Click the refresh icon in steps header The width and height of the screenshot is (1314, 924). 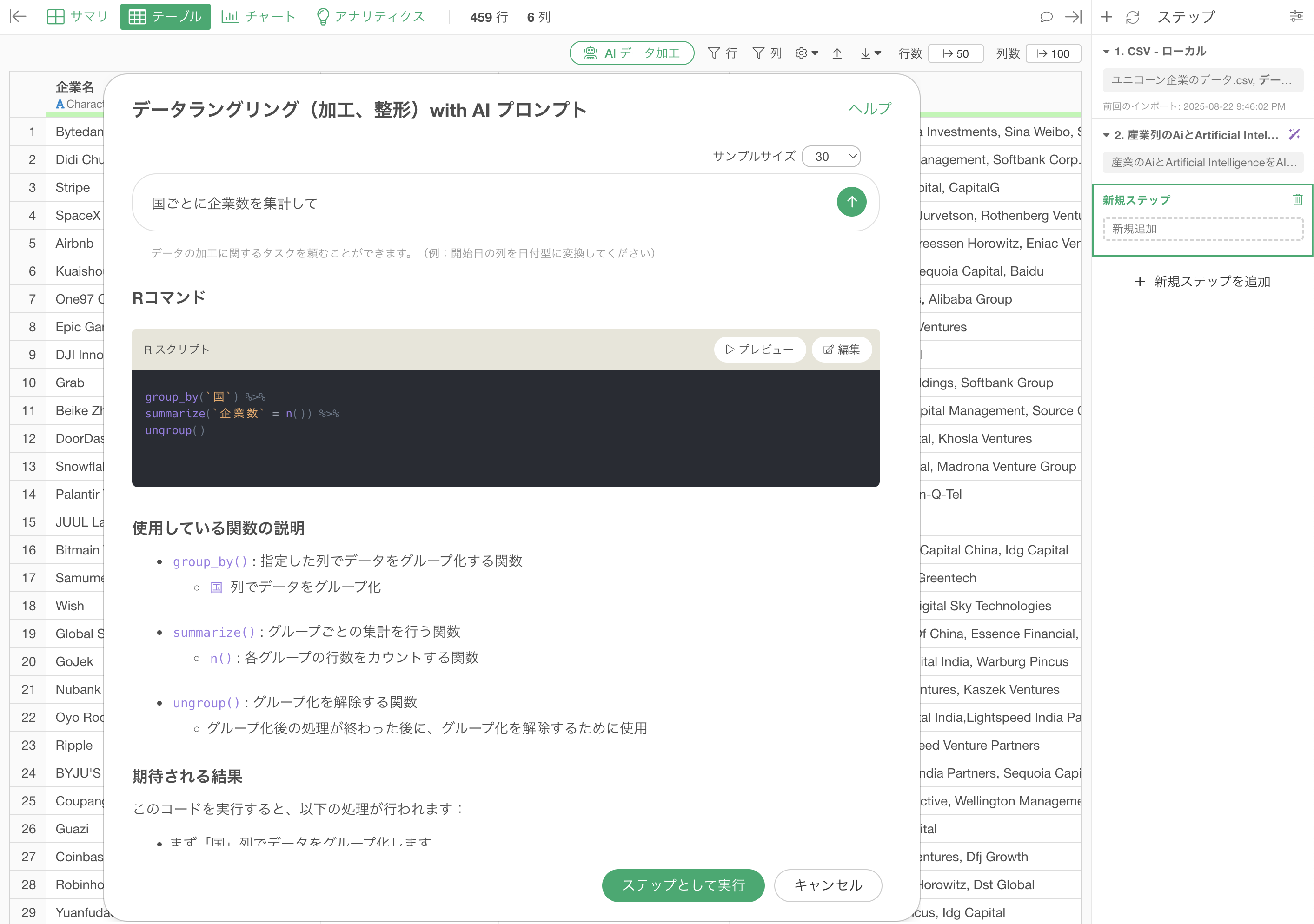click(x=1133, y=17)
